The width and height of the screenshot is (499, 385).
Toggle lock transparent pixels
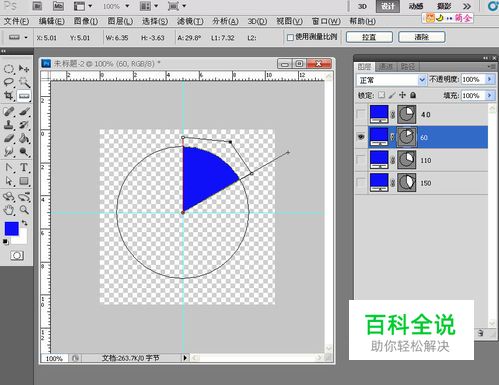pyautogui.click(x=381, y=95)
